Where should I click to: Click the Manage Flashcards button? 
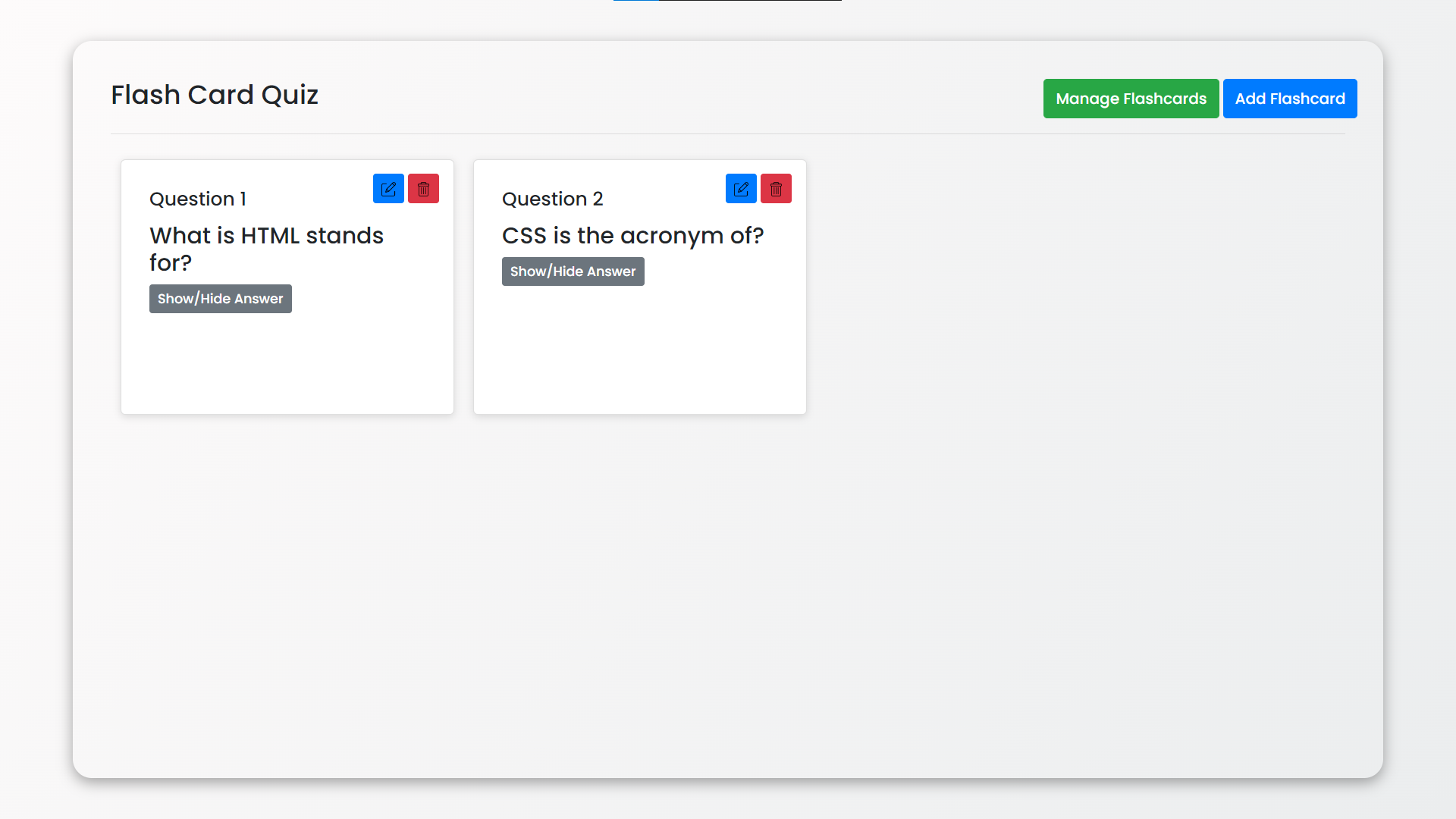coord(1131,99)
